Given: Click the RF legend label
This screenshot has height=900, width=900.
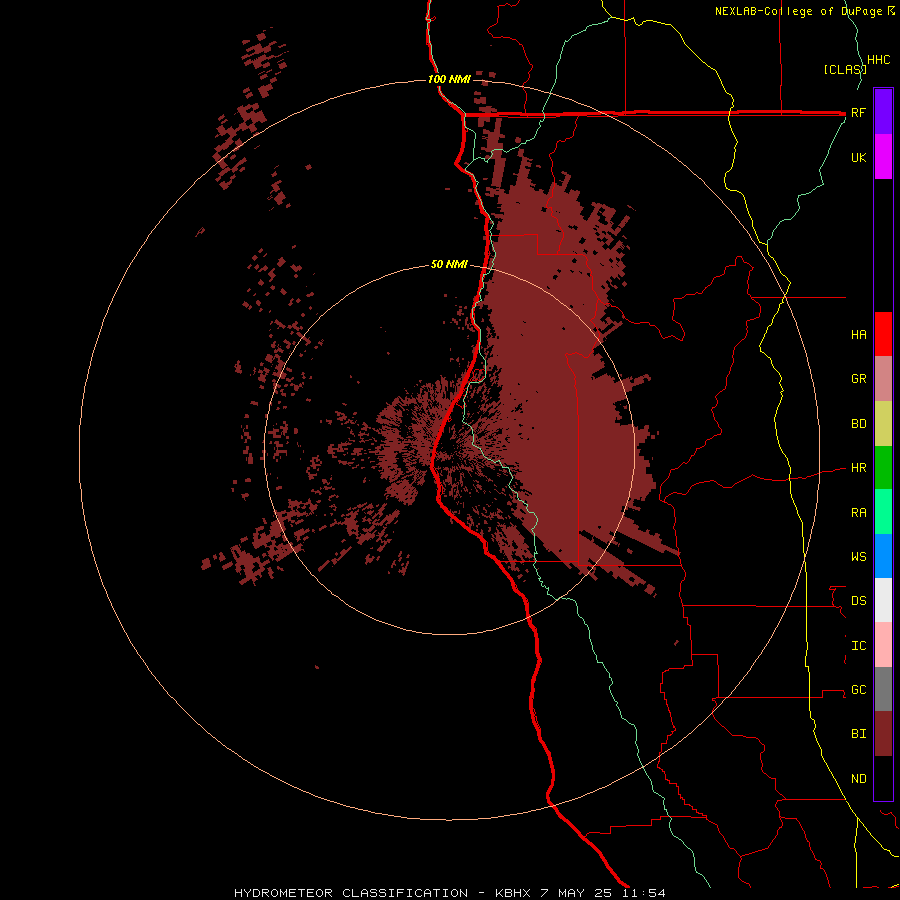Looking at the screenshot, I should click(x=859, y=113).
